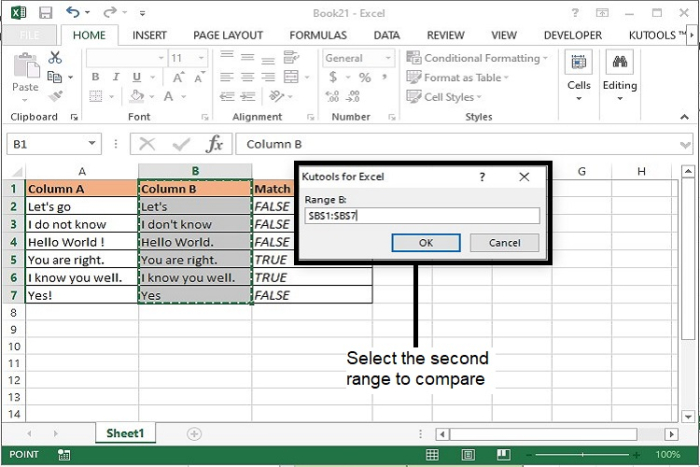Click the Cut scissors icon
Image resolution: width=700 pixels, height=467 pixels.
click(55, 58)
